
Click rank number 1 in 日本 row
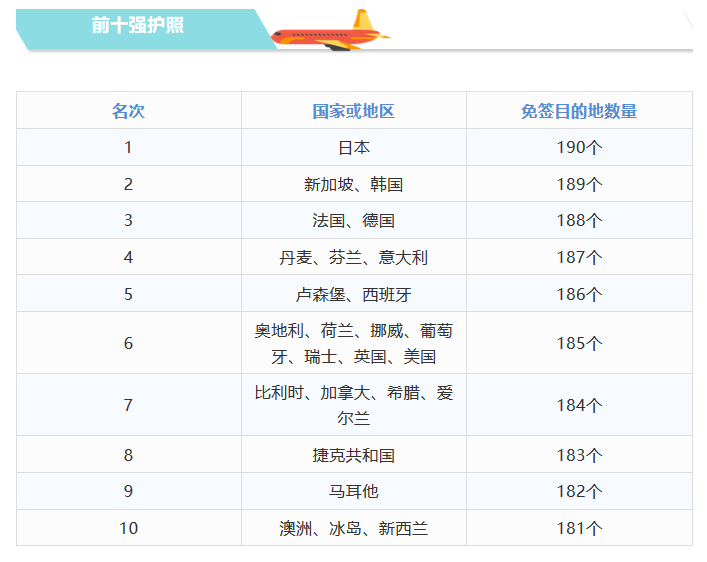click(x=129, y=147)
